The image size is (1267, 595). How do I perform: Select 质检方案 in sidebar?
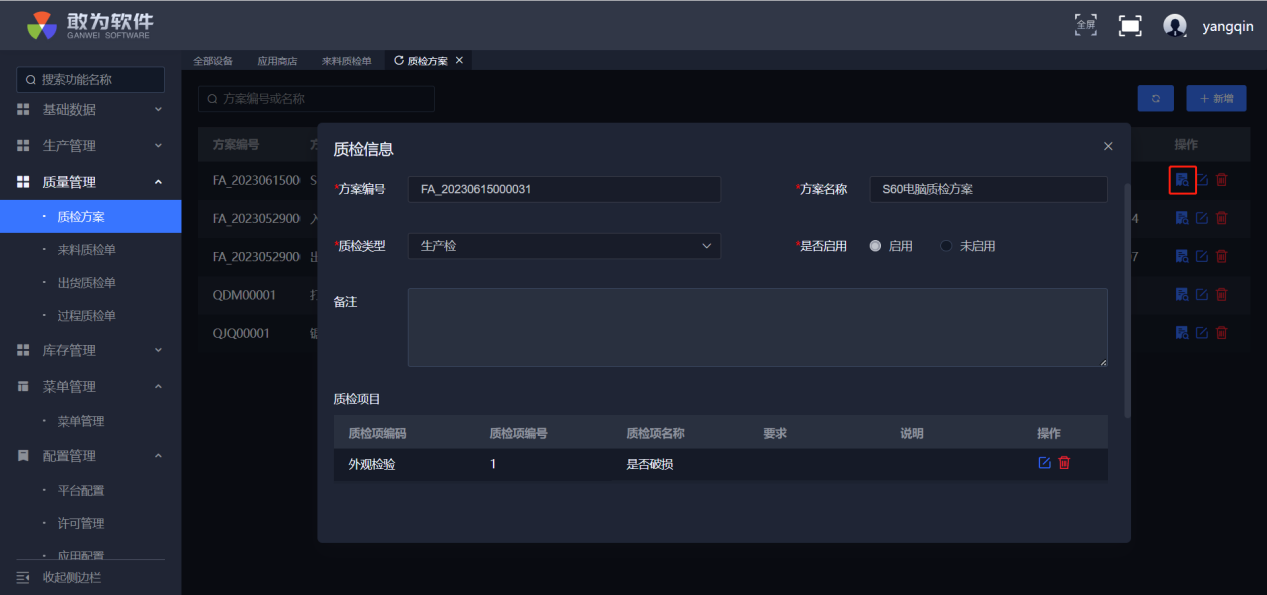pyautogui.click(x=90, y=216)
